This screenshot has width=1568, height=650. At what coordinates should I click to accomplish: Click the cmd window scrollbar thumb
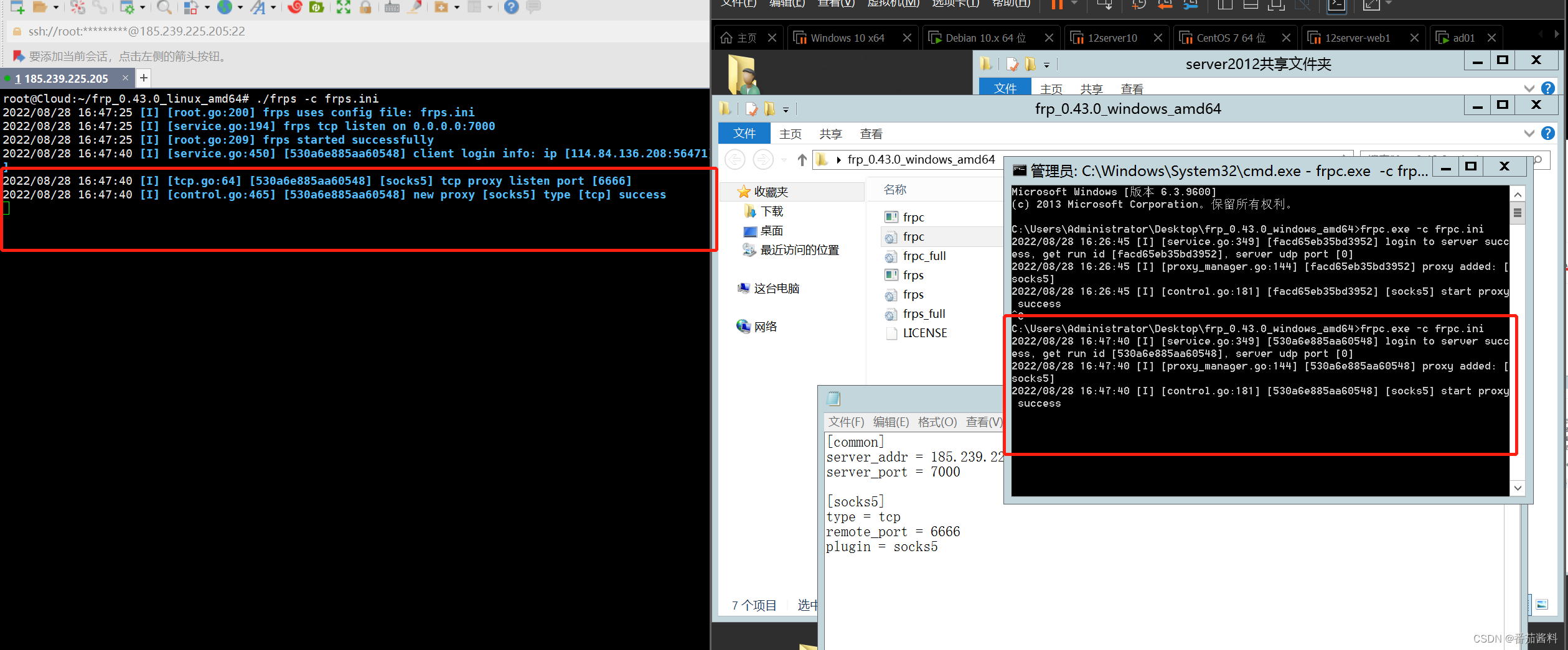click(1518, 213)
